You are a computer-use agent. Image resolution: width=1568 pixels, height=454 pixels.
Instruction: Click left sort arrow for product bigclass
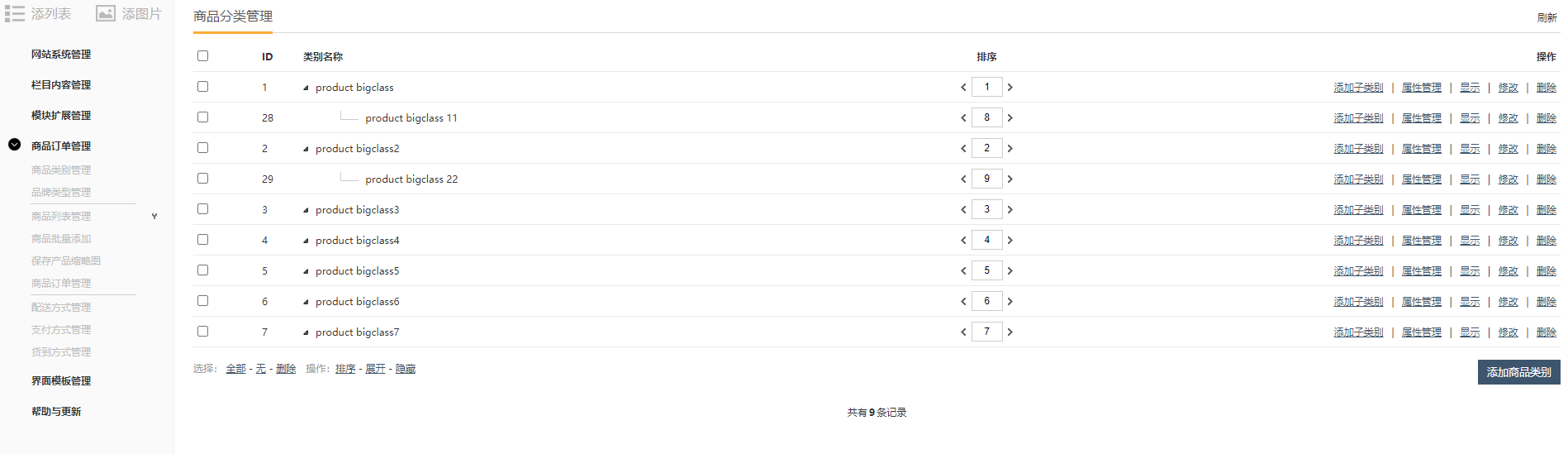pos(963,87)
